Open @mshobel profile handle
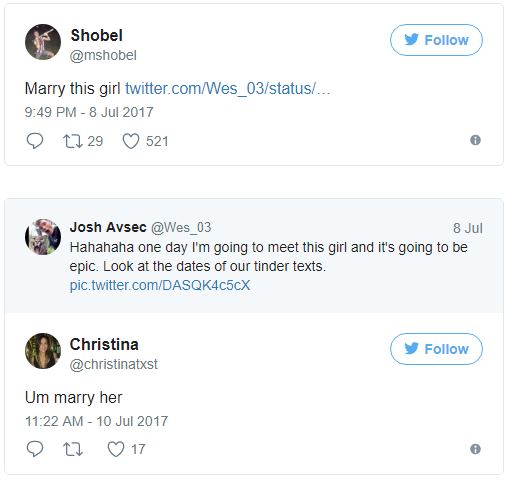This screenshot has width=510, height=481. [x=103, y=56]
